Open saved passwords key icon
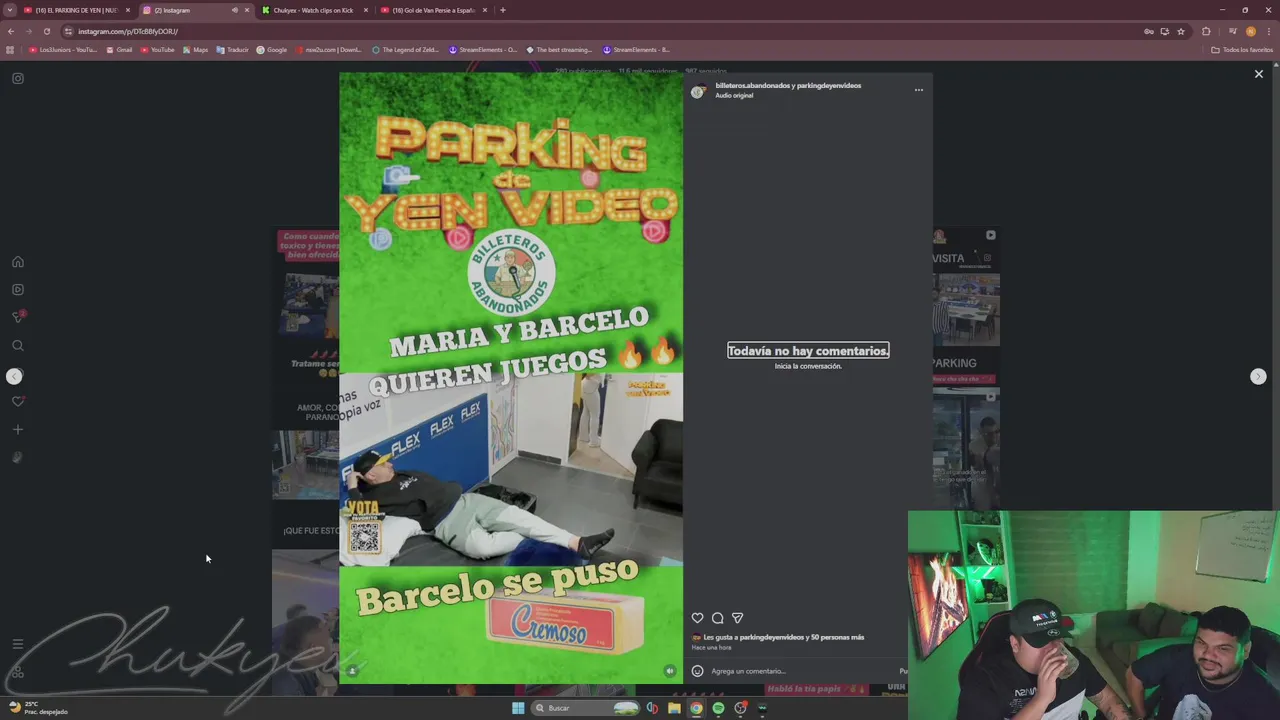The width and height of the screenshot is (1280, 720). click(1149, 31)
